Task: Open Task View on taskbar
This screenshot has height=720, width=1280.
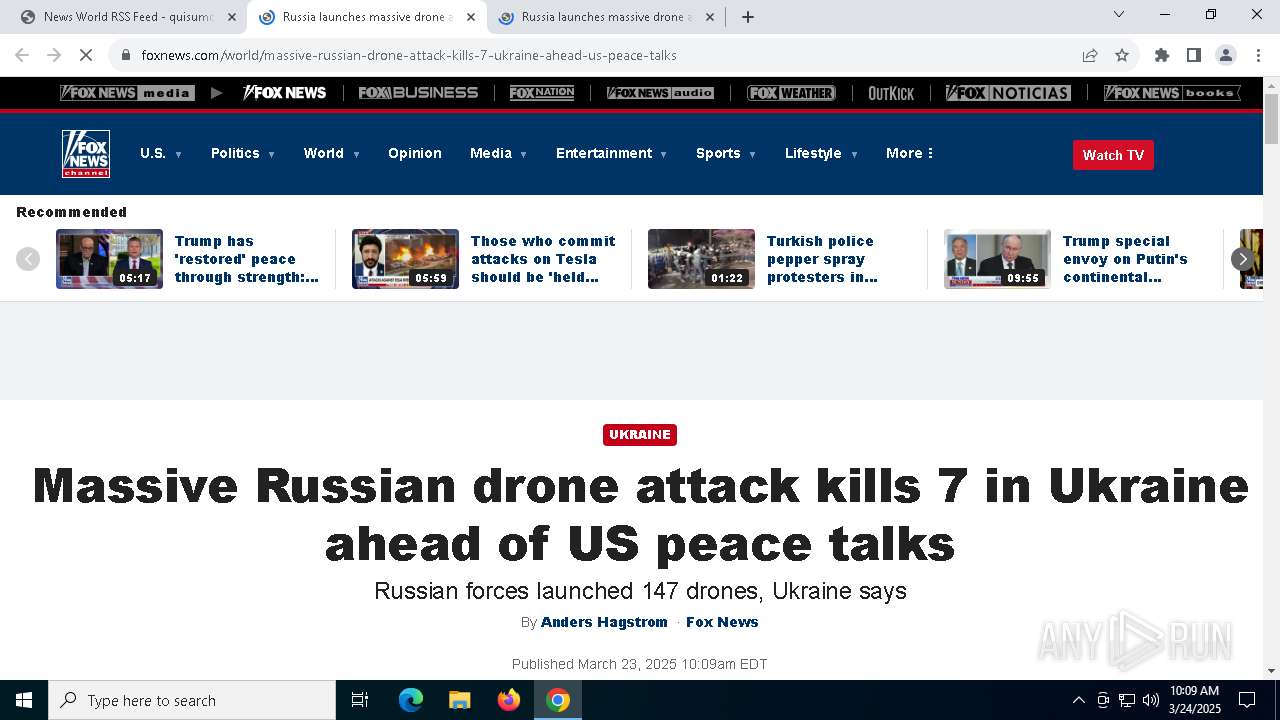Action: tap(360, 700)
